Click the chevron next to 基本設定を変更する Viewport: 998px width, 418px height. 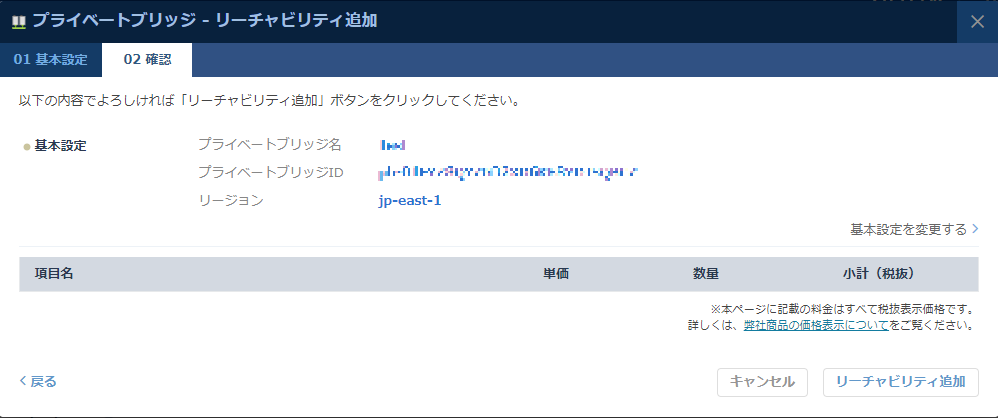tap(975, 229)
